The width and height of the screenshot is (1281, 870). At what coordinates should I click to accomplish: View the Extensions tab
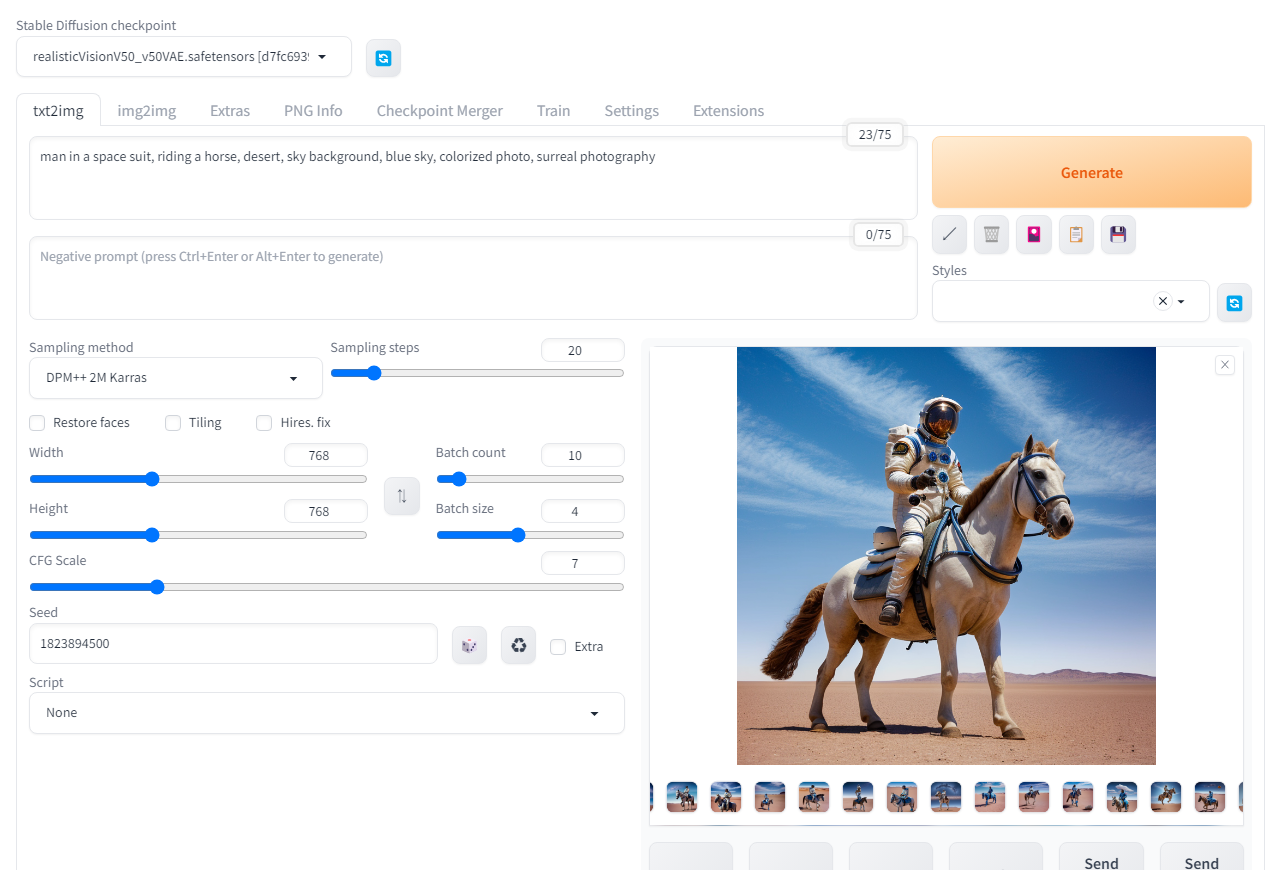tap(728, 111)
